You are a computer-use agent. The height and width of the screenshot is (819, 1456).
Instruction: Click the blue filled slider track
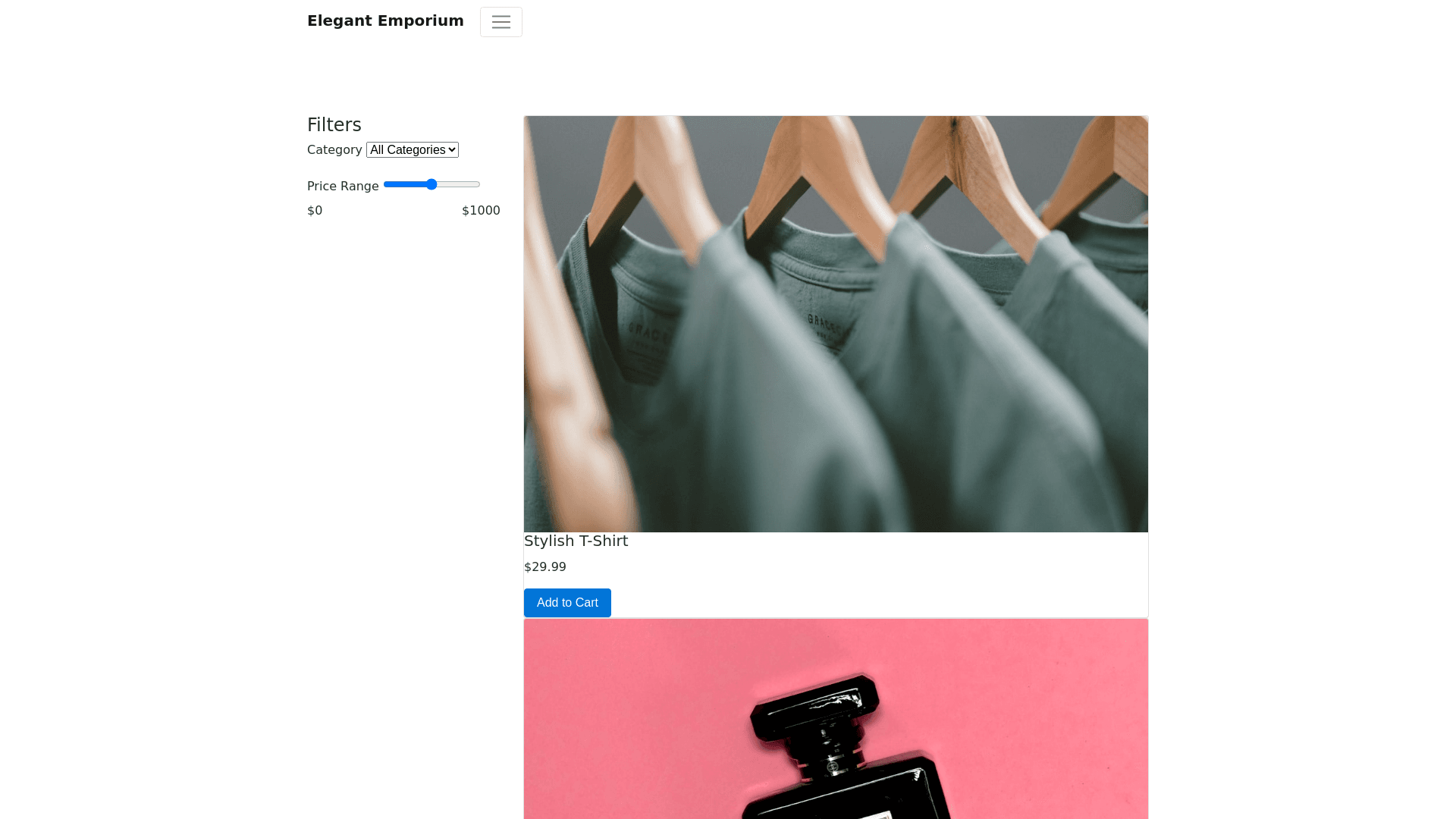tap(405, 184)
